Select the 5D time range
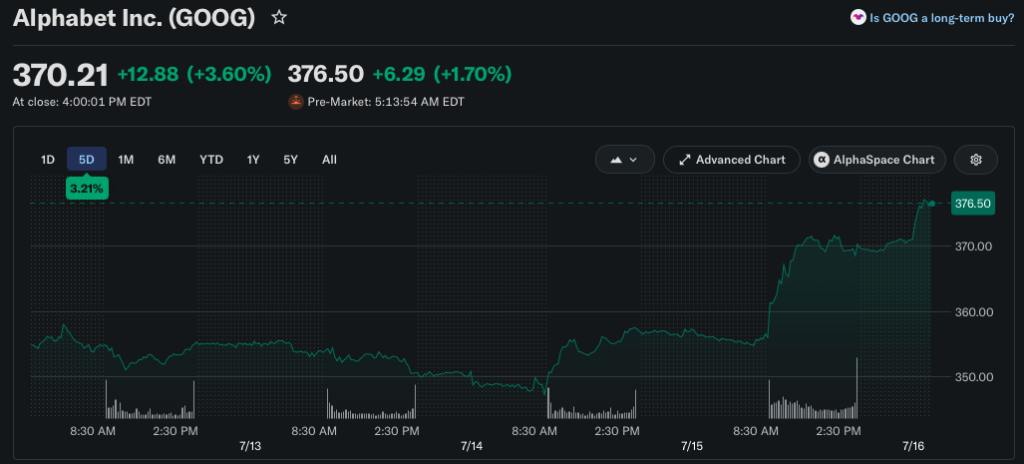The width and height of the screenshot is (1024, 464). click(87, 159)
